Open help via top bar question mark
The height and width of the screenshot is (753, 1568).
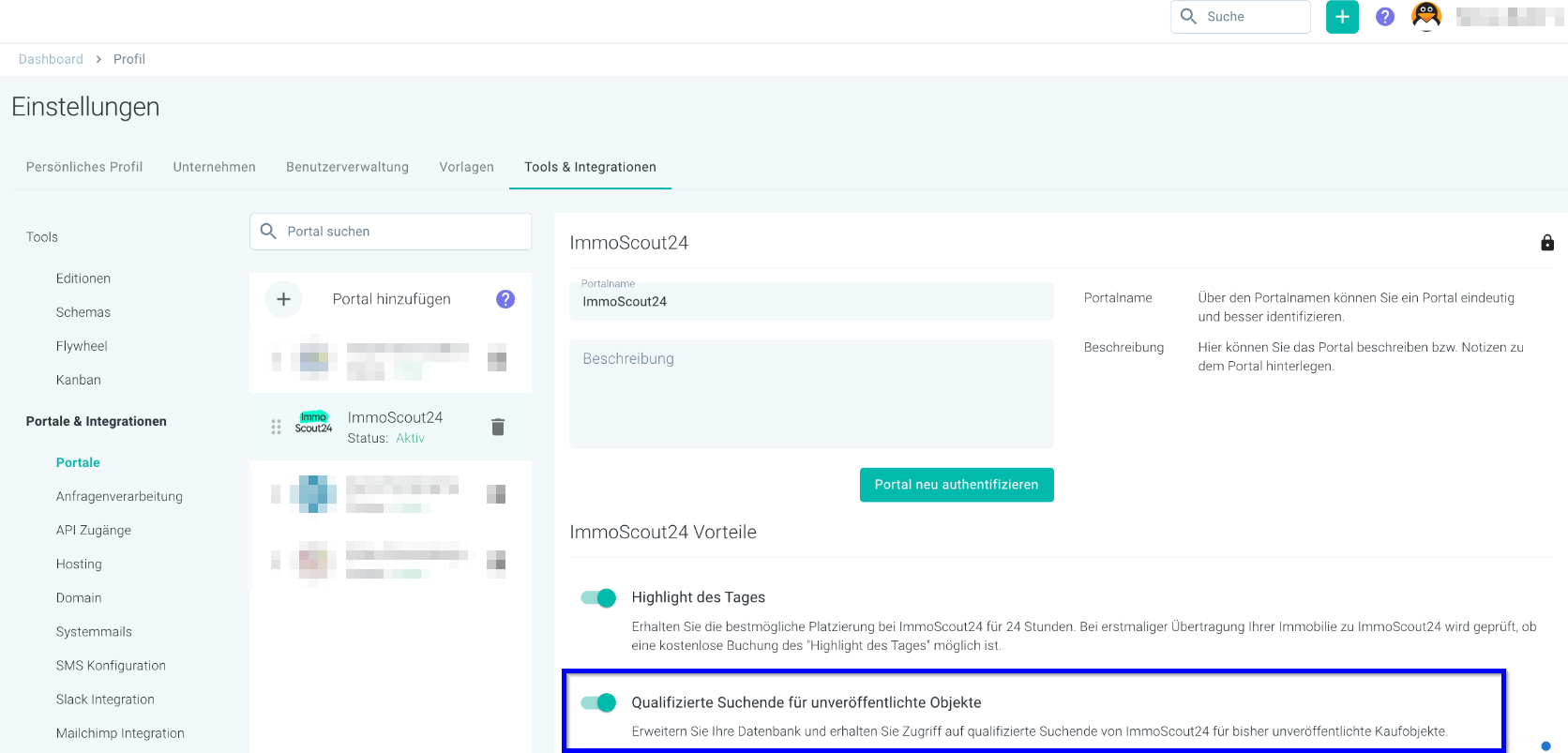coord(1385,17)
